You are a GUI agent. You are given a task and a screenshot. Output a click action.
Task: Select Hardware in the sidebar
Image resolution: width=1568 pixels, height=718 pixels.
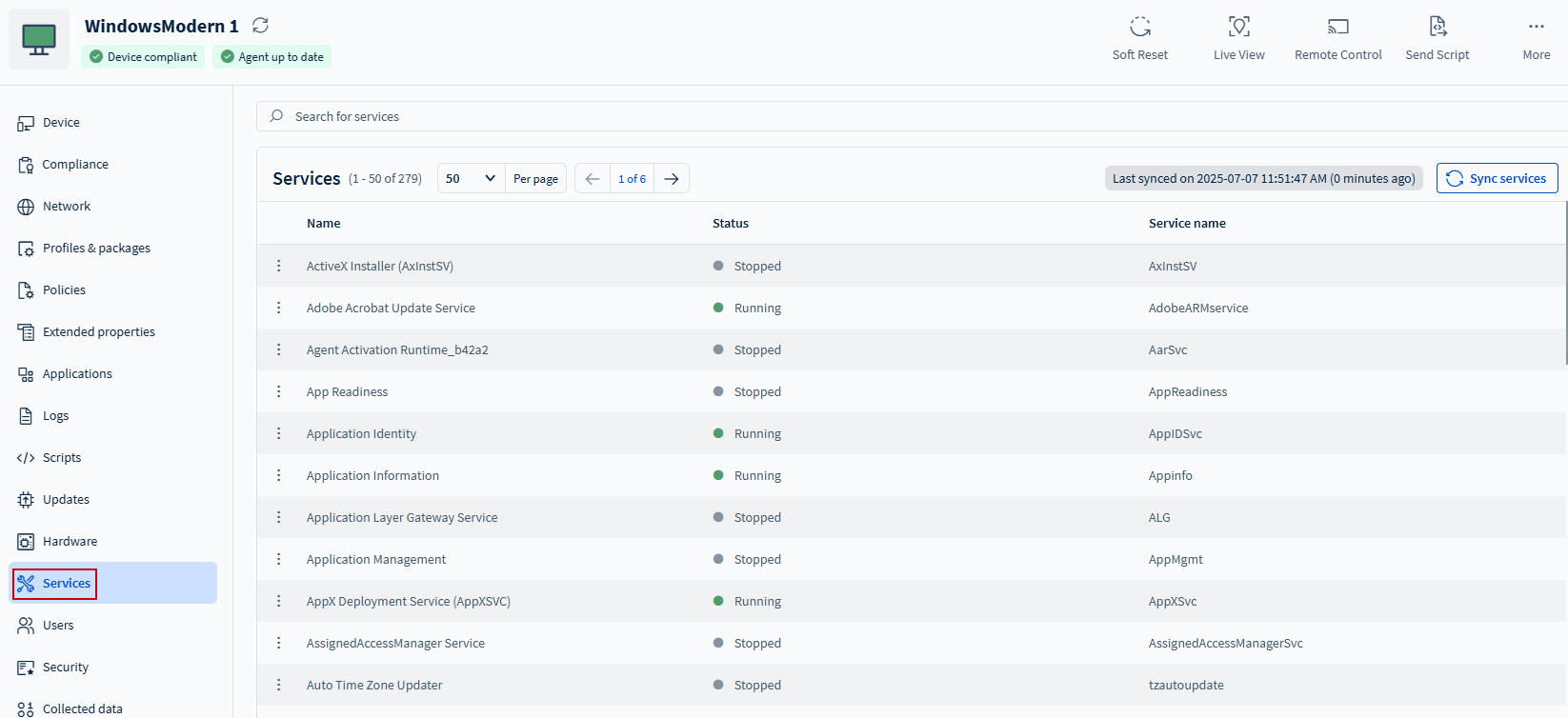pyautogui.click(x=70, y=542)
